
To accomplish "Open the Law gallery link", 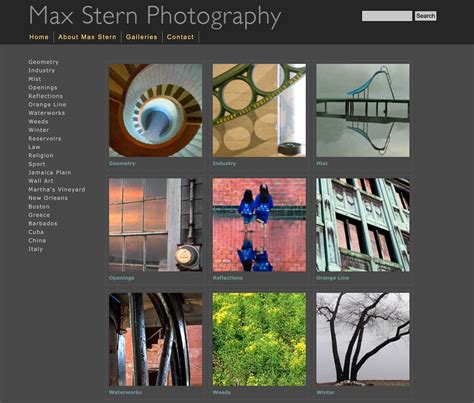I will pyautogui.click(x=34, y=147).
